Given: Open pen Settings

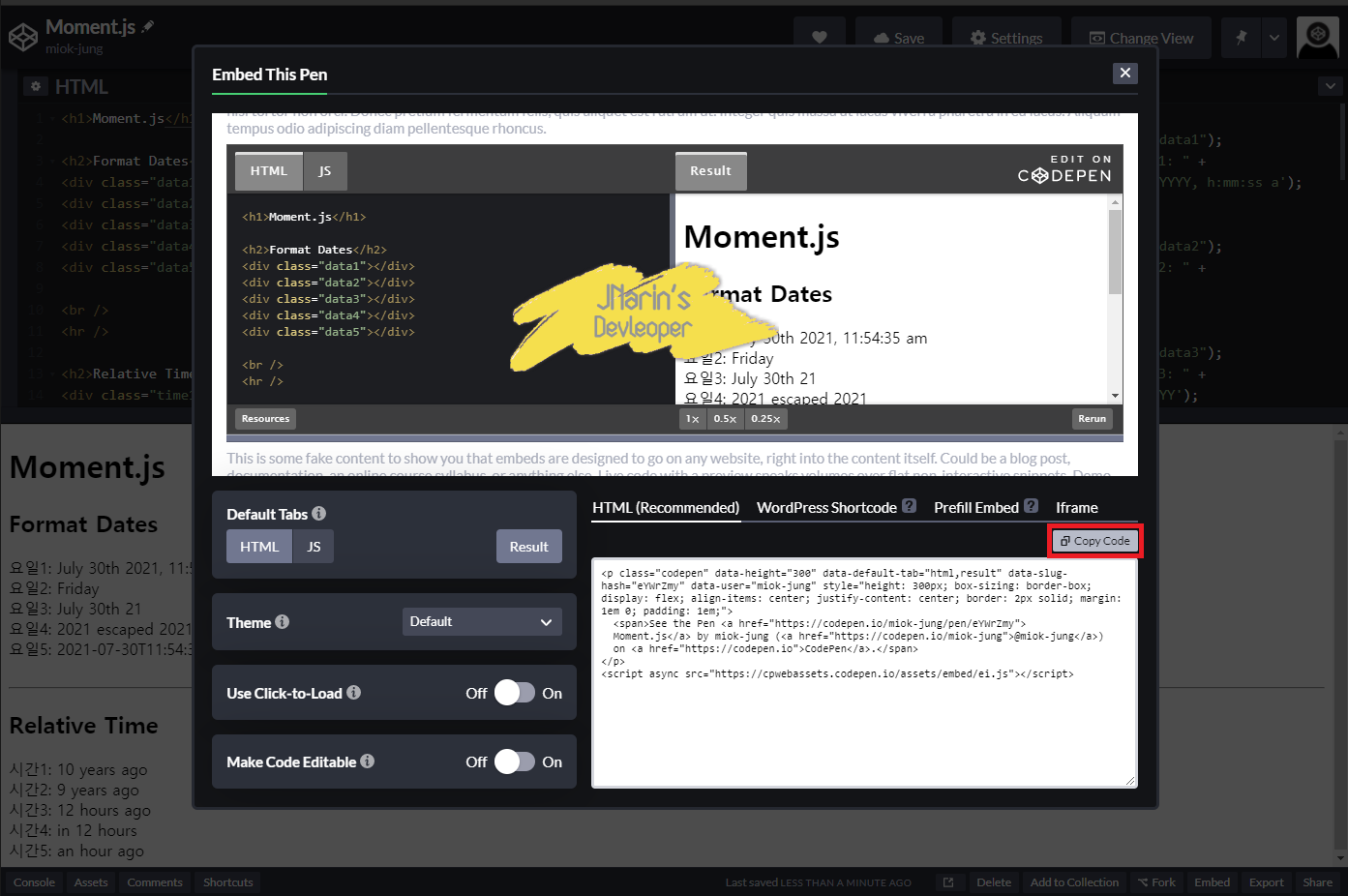Looking at the screenshot, I should (x=1006, y=38).
